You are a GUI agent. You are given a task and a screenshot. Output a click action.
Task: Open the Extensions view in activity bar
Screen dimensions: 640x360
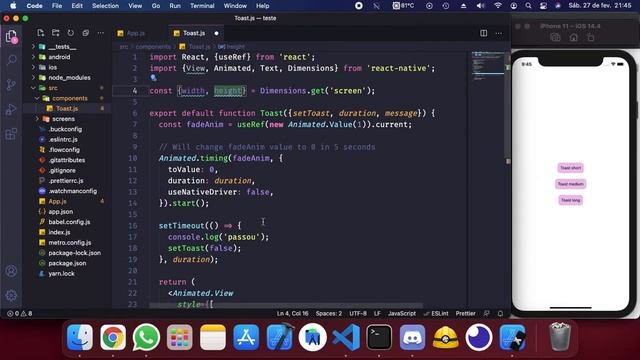point(11,133)
